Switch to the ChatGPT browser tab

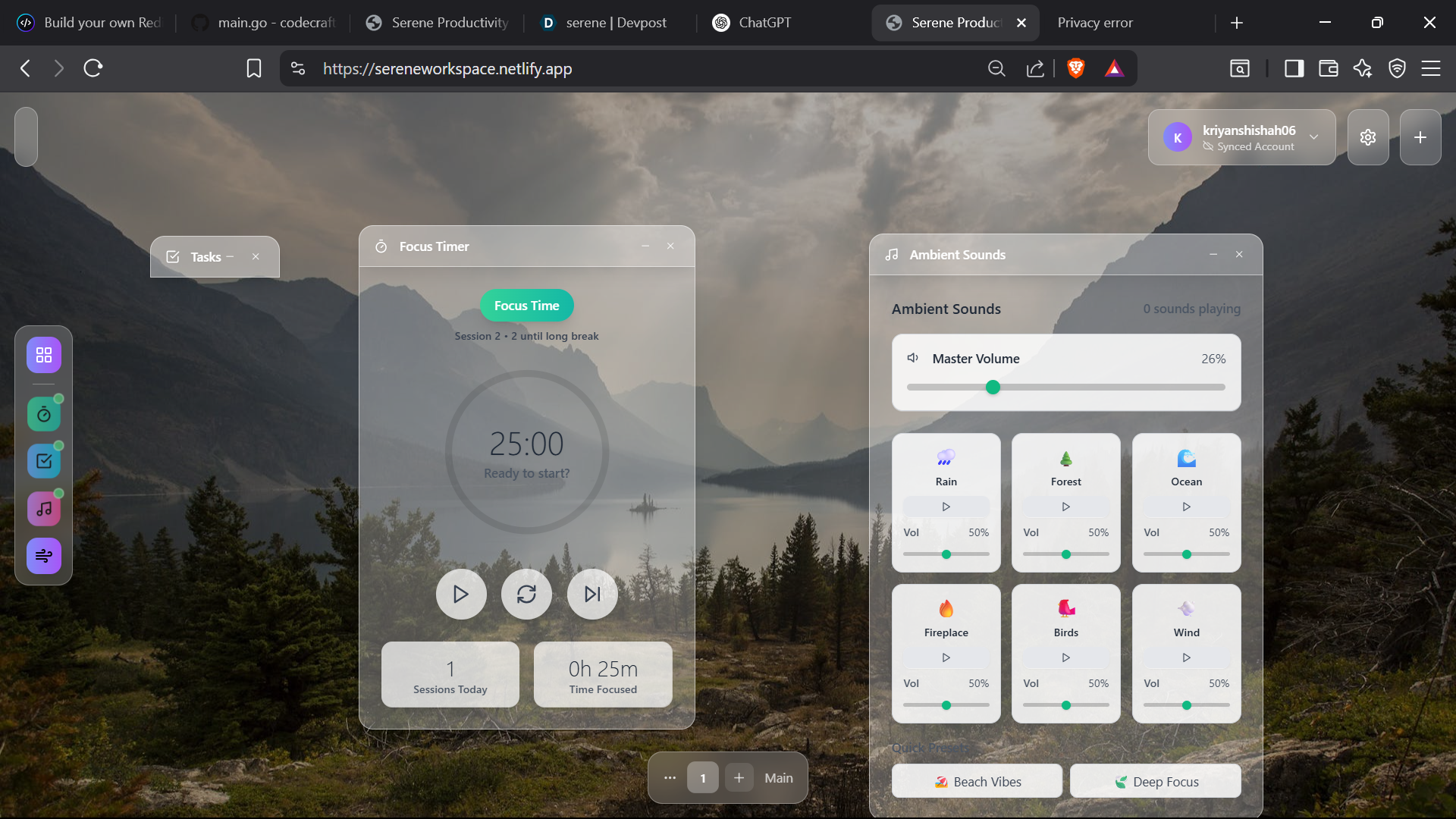click(751, 23)
